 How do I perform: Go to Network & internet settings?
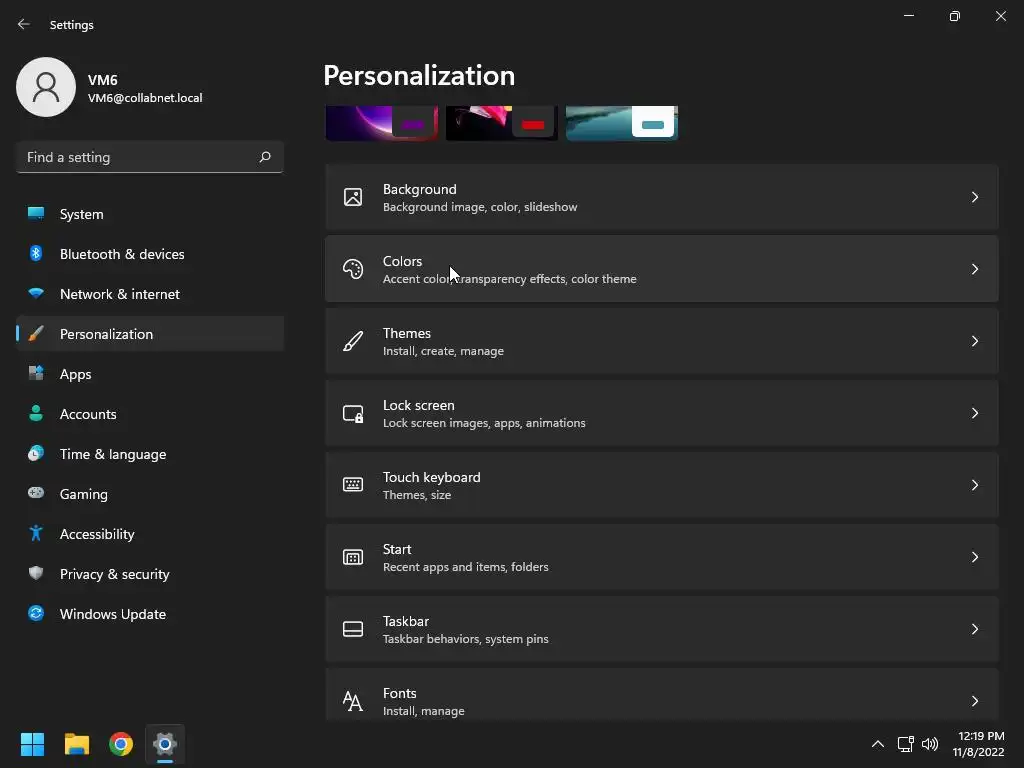[120, 294]
